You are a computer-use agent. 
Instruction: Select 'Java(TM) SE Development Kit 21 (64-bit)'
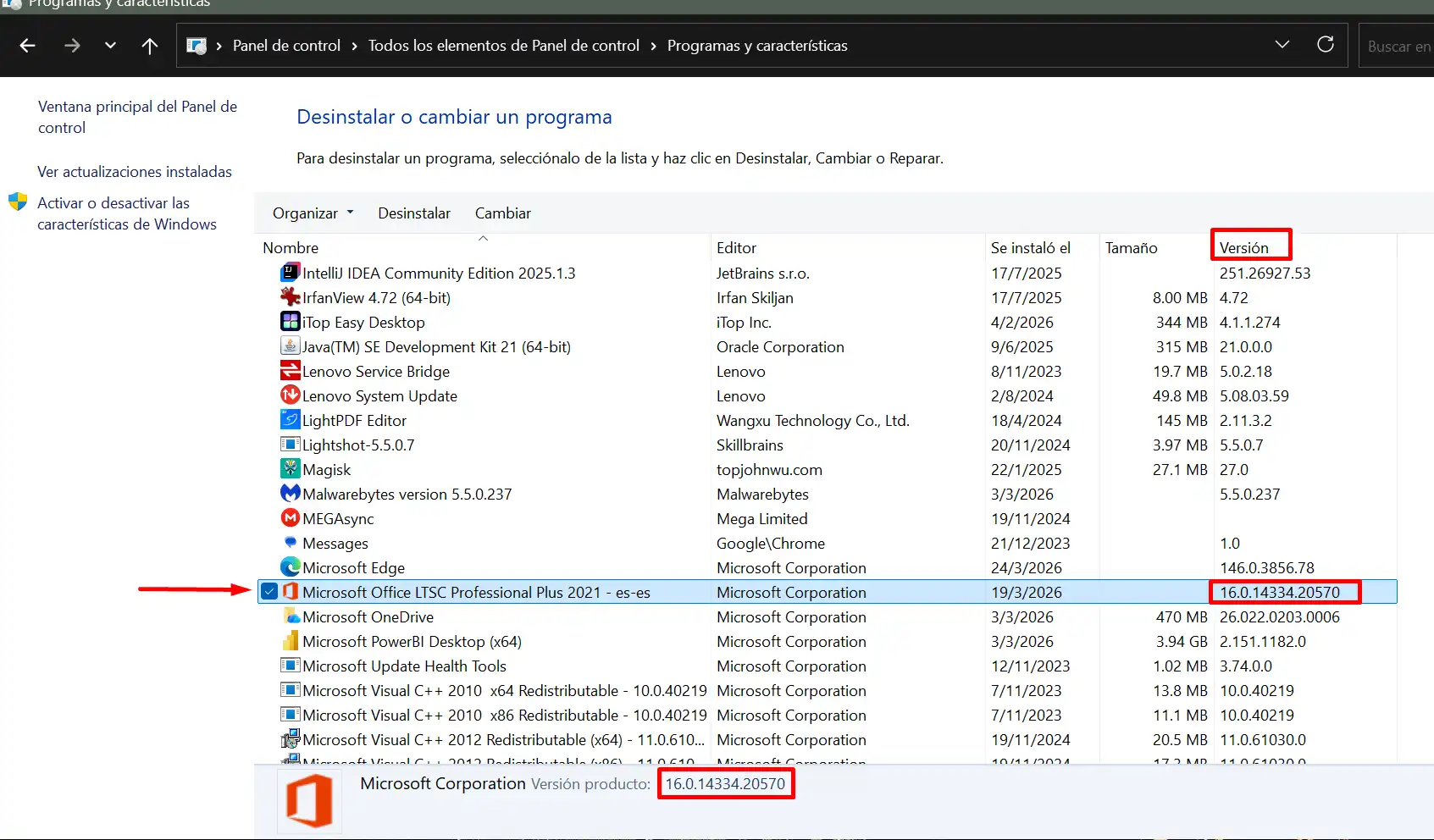pos(436,347)
